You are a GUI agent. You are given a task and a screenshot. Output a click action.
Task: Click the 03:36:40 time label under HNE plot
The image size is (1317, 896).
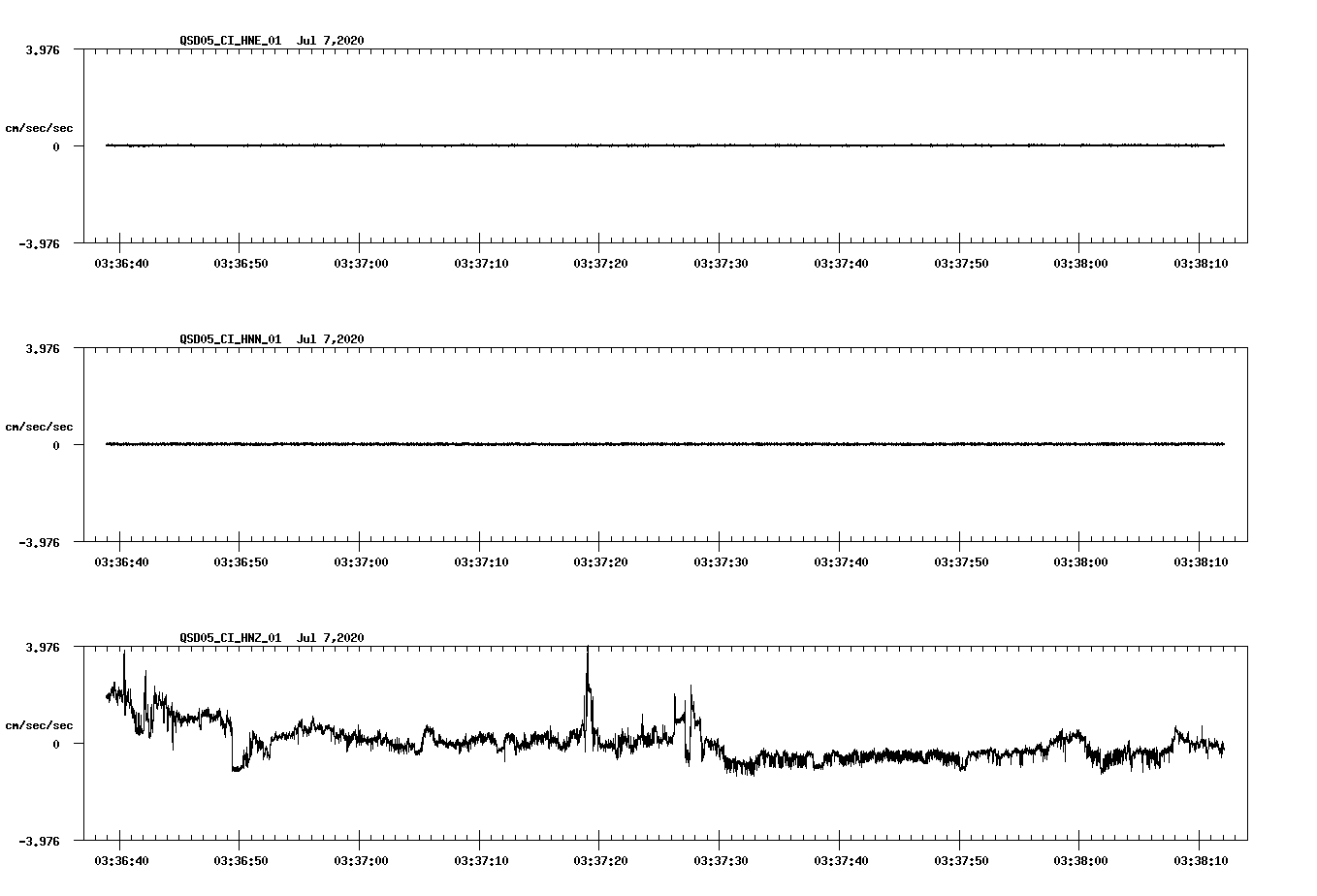pos(121,264)
